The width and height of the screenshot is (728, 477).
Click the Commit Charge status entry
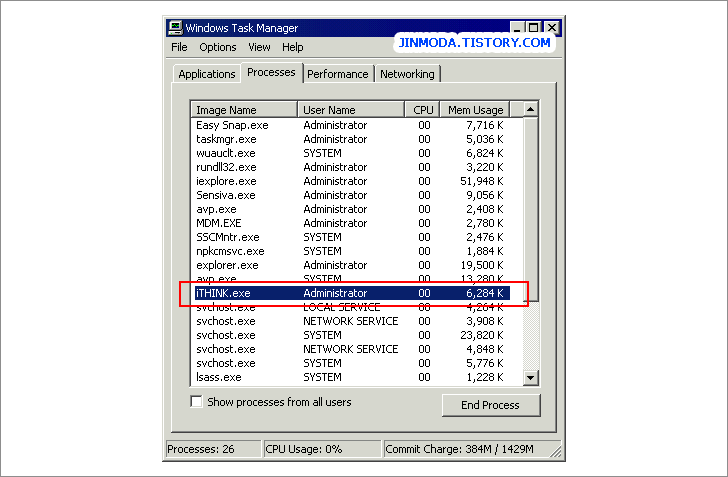coord(472,449)
